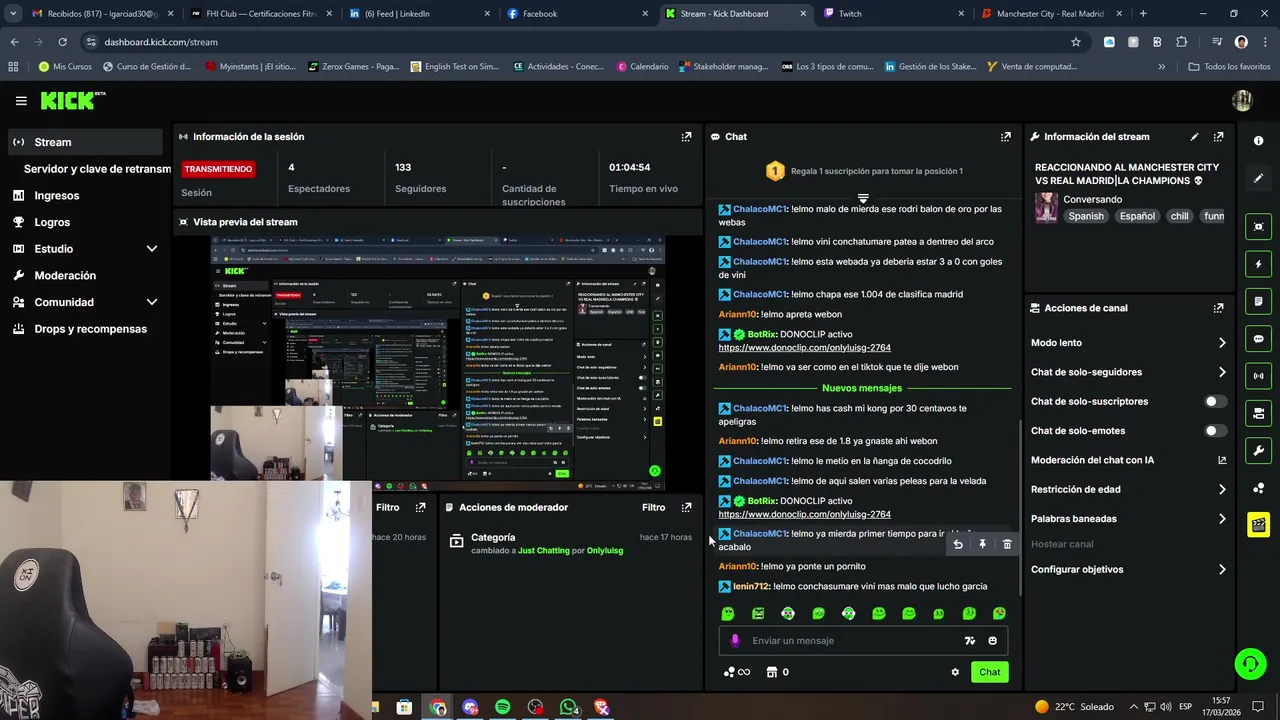Open Modo lento options arrow
This screenshot has width=1280, height=720.
pos(1222,343)
